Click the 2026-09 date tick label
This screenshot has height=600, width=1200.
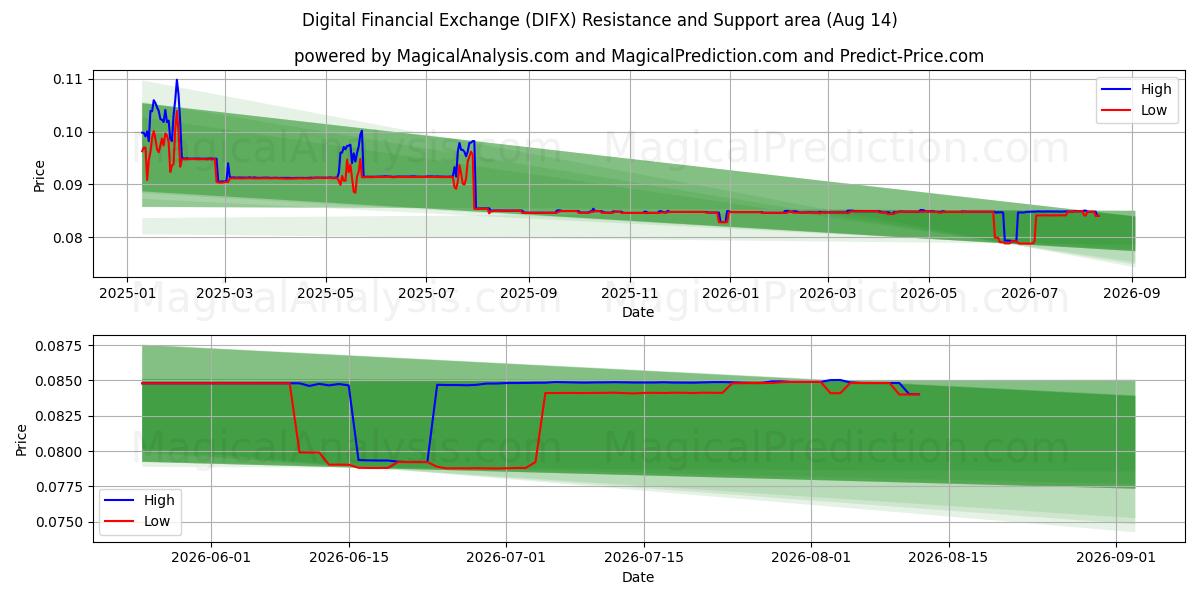coord(1132,293)
